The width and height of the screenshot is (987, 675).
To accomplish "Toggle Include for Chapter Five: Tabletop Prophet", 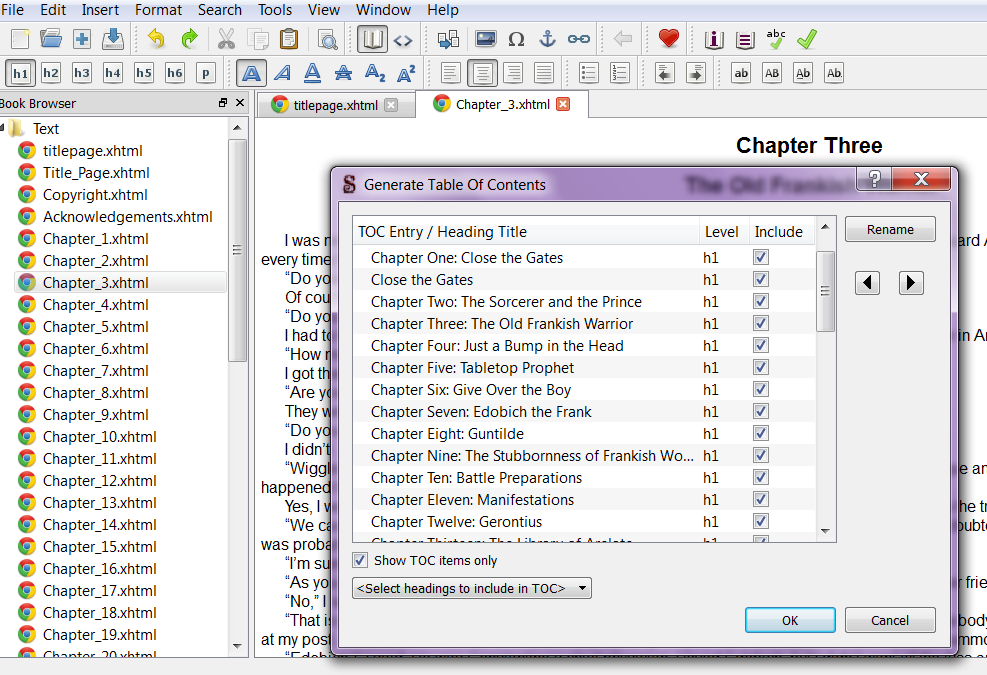I will coord(760,368).
